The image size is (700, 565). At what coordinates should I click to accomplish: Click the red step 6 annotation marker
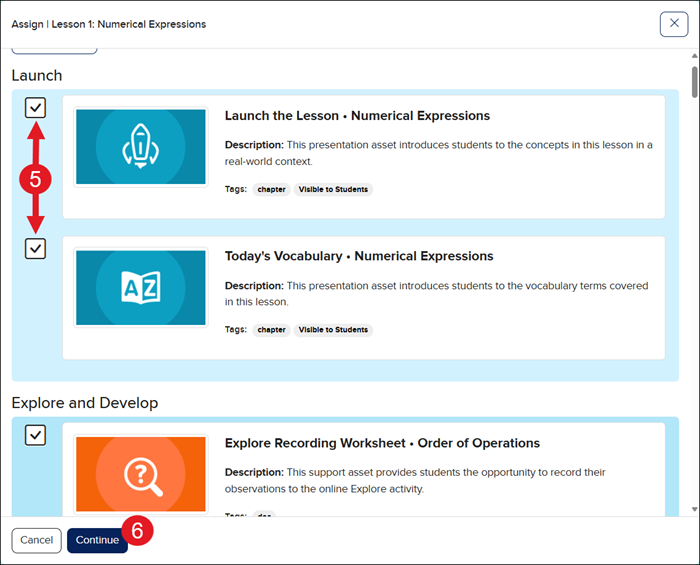tap(138, 531)
